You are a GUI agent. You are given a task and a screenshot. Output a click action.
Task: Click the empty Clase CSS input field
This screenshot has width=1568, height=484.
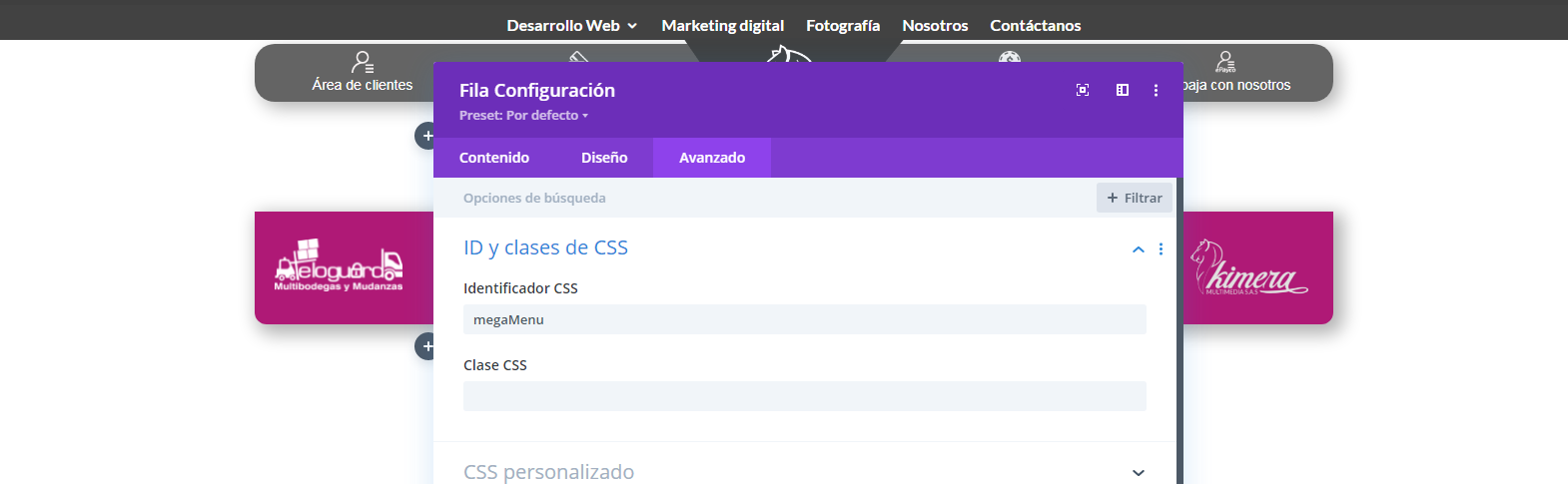point(805,396)
